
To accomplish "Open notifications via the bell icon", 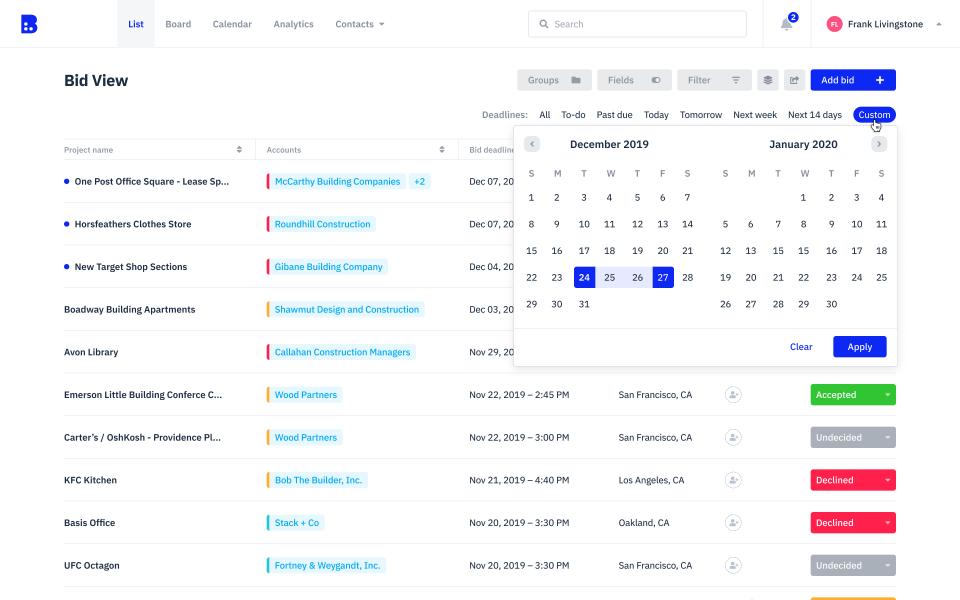I will click(x=786, y=23).
